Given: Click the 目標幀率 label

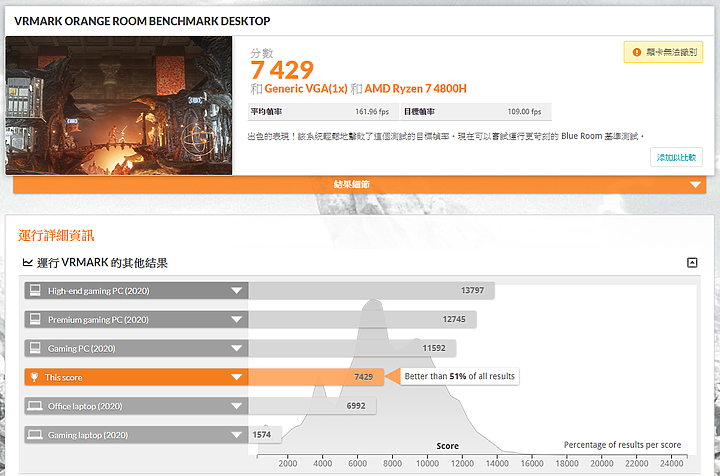Looking at the screenshot, I should coord(419,112).
